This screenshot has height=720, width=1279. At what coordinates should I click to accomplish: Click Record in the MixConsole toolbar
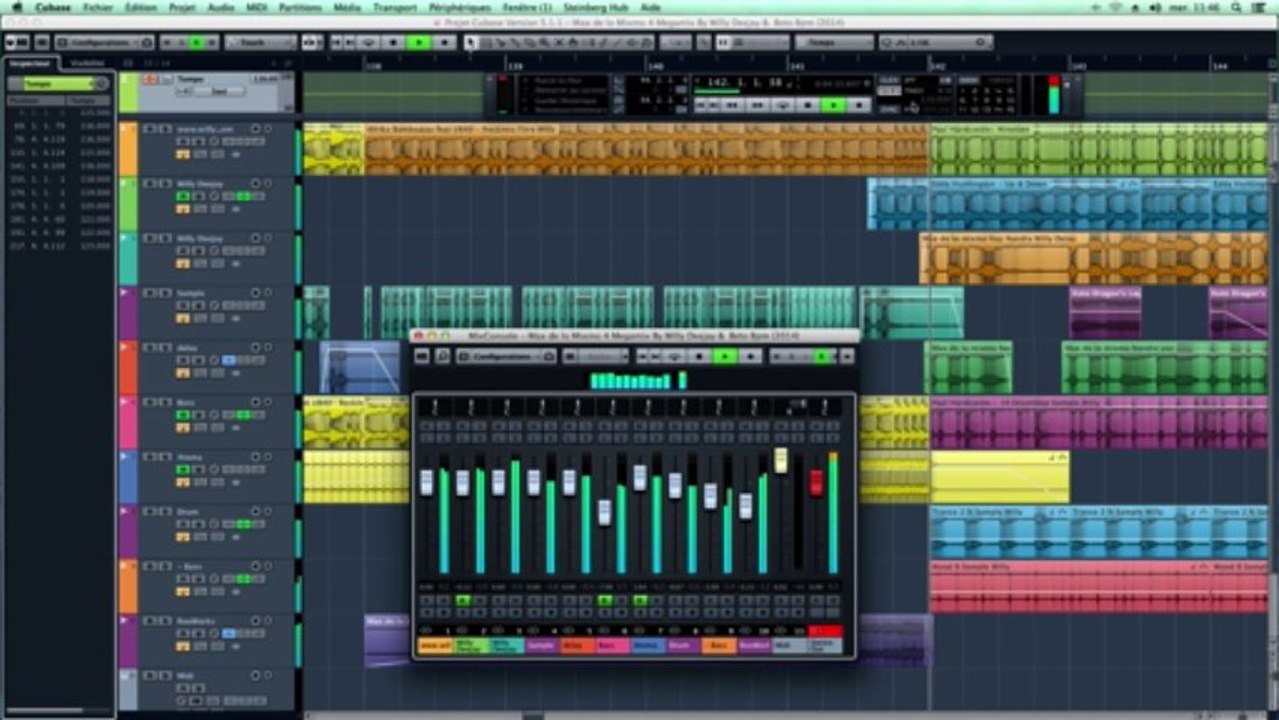(x=751, y=356)
